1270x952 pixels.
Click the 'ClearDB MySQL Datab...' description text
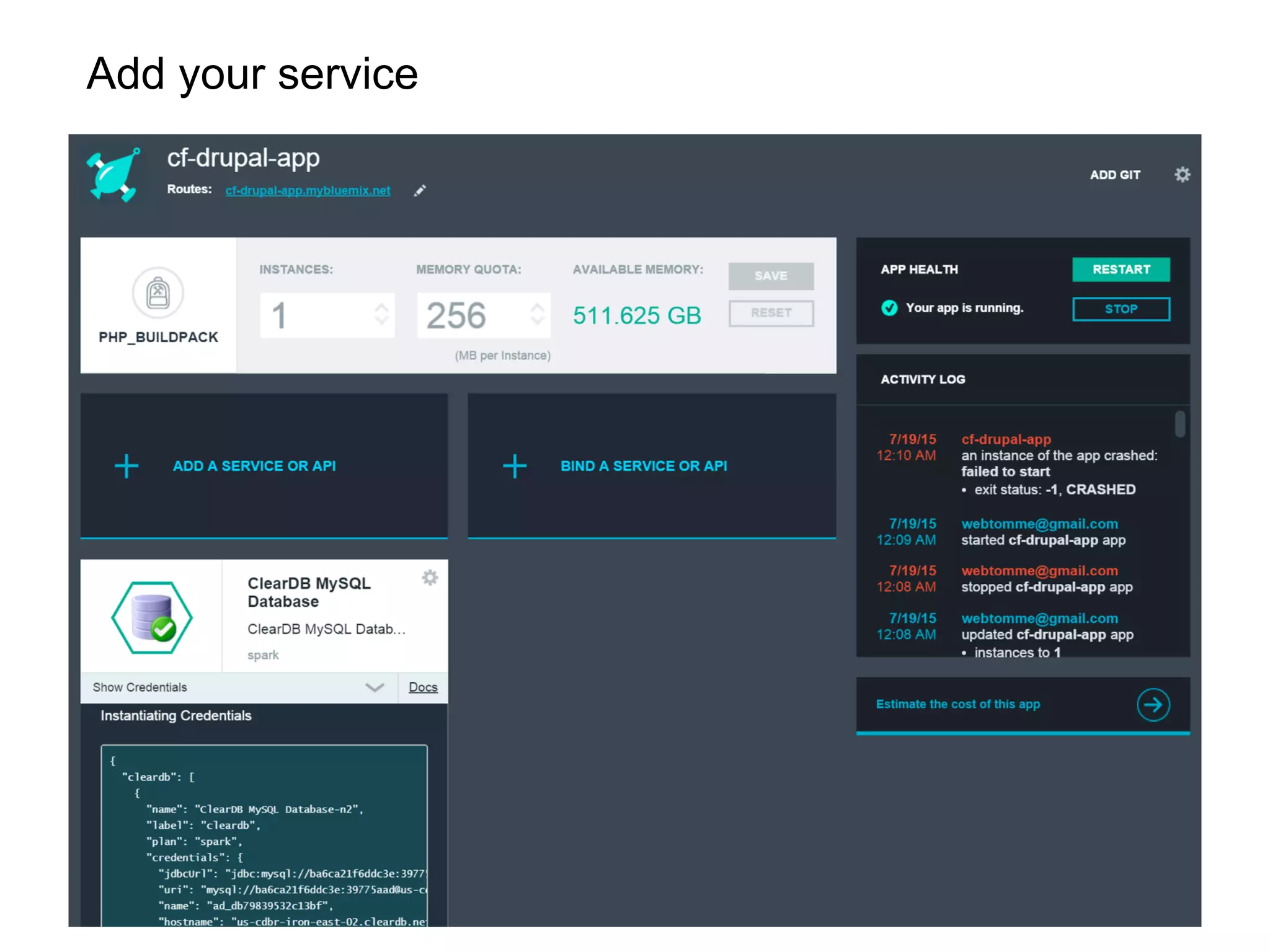pyautogui.click(x=326, y=630)
